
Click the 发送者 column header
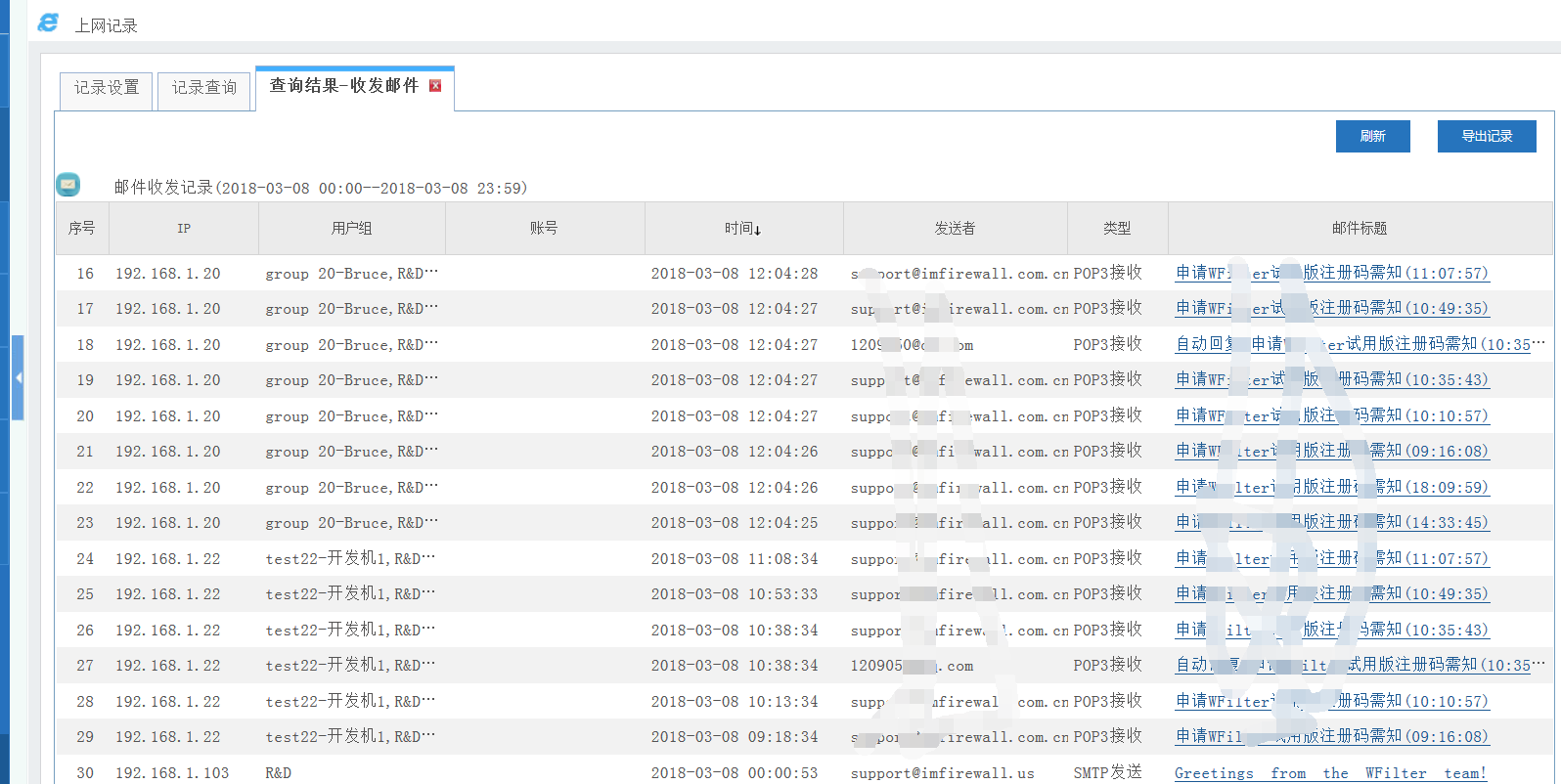pyautogui.click(x=955, y=229)
